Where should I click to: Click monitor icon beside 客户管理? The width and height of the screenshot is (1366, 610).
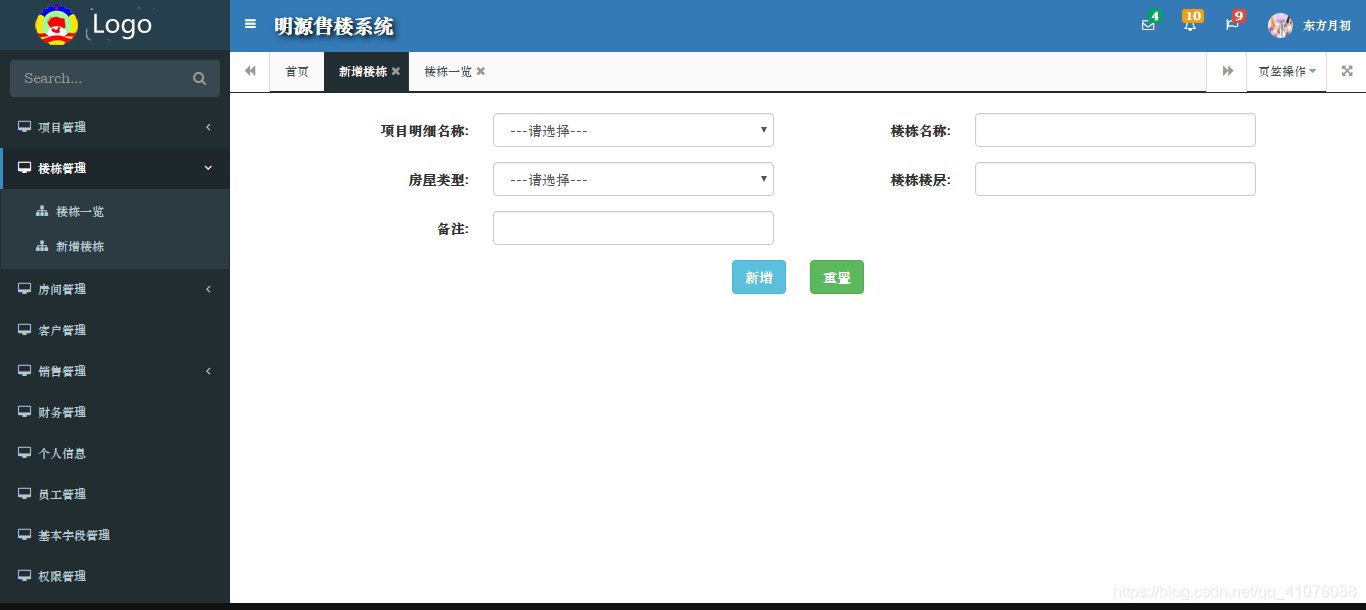pyautogui.click(x=24, y=330)
